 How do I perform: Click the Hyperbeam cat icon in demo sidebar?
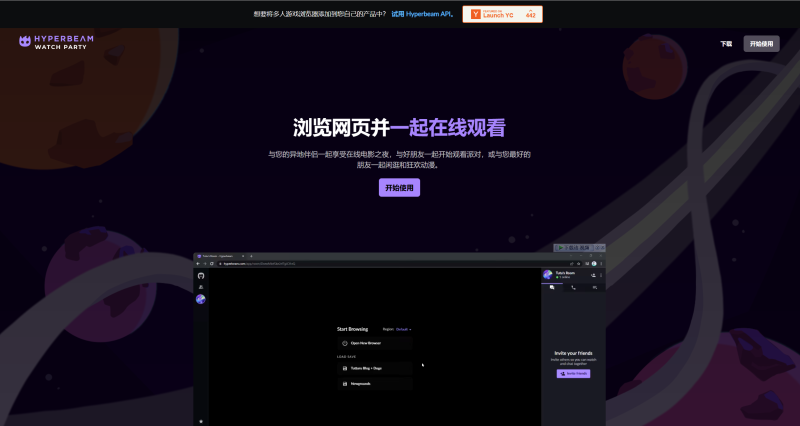[201, 275]
